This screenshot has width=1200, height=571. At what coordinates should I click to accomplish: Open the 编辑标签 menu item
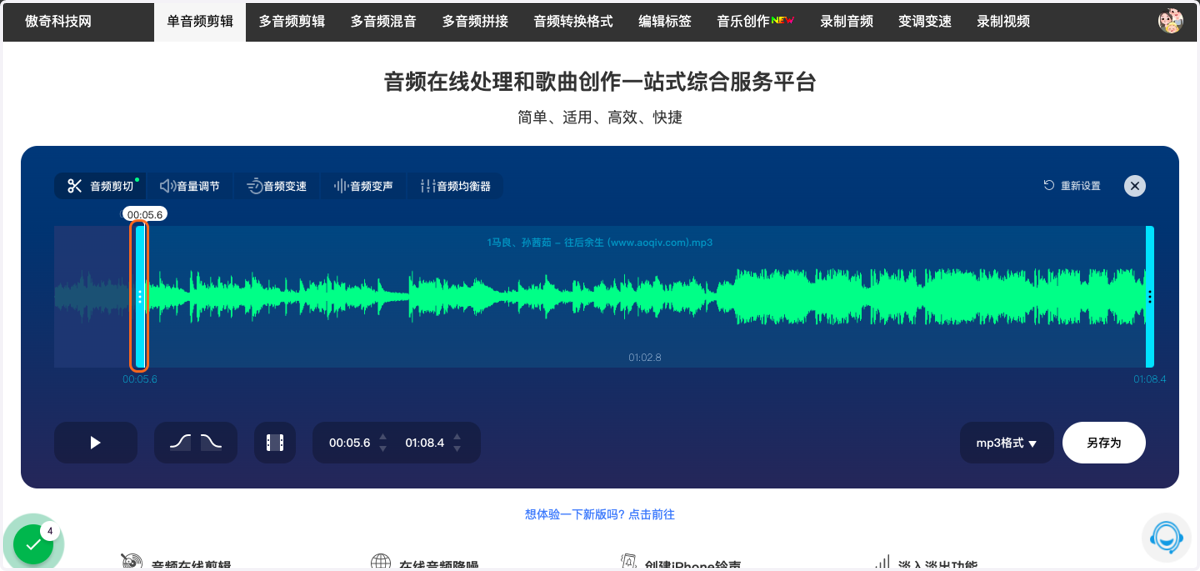pos(665,21)
